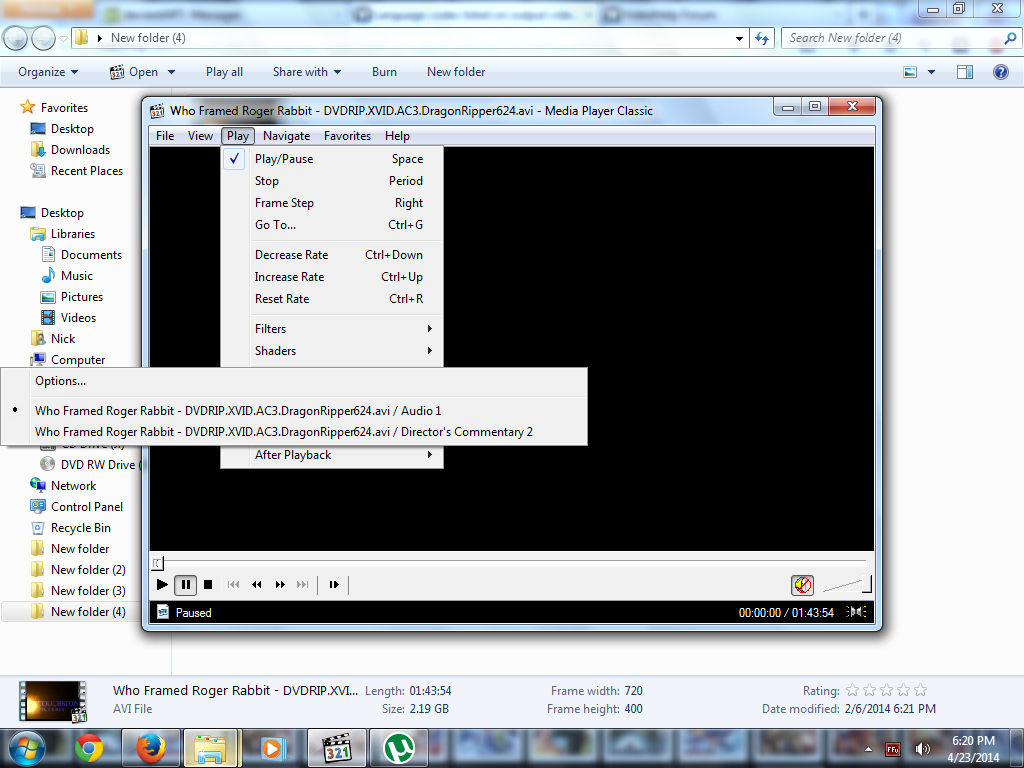Image resolution: width=1024 pixels, height=768 pixels.
Task: Open address bar history dropdown arrow
Action: pyautogui.click(x=739, y=38)
